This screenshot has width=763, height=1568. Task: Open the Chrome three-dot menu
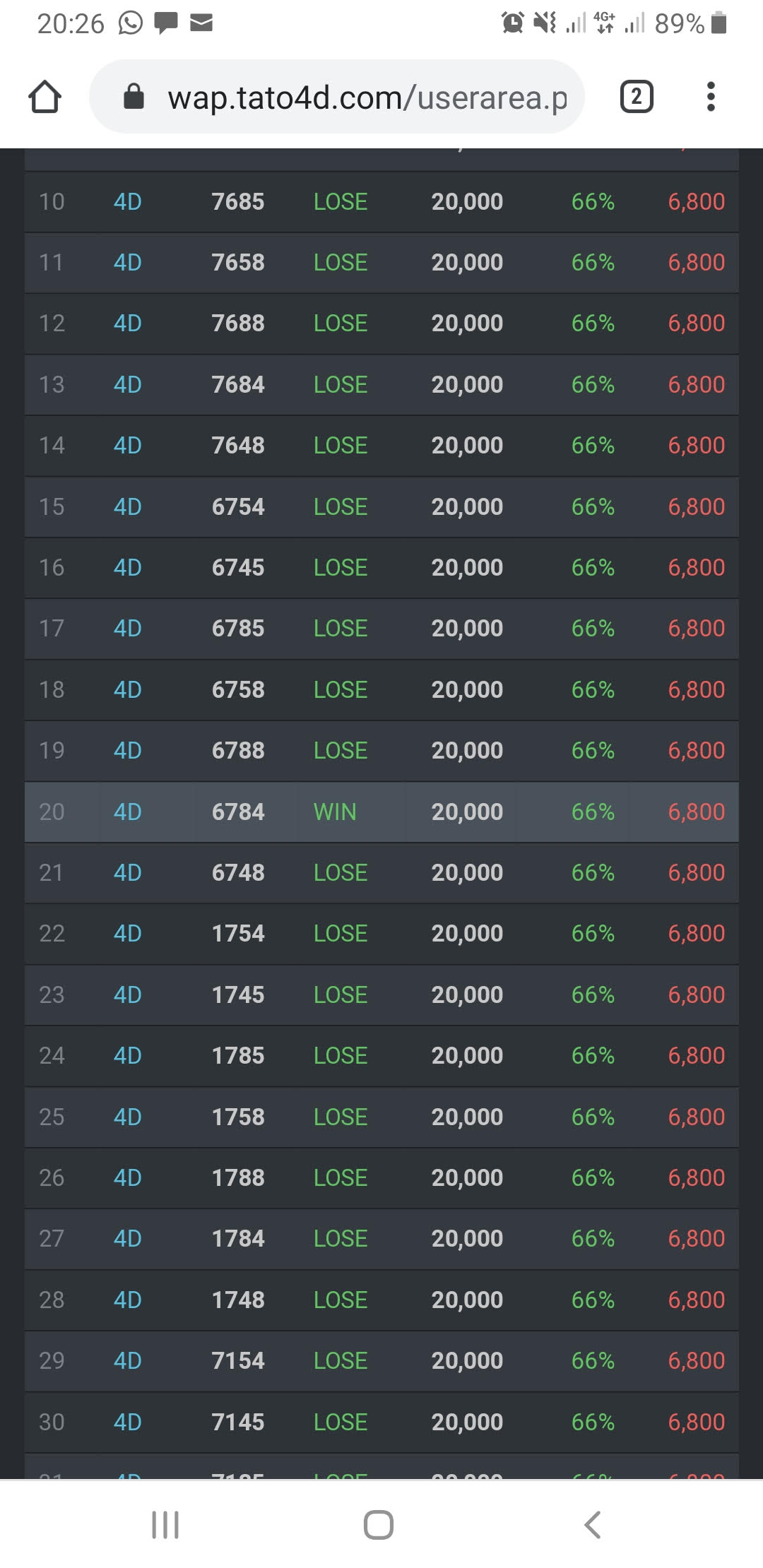pos(711,97)
